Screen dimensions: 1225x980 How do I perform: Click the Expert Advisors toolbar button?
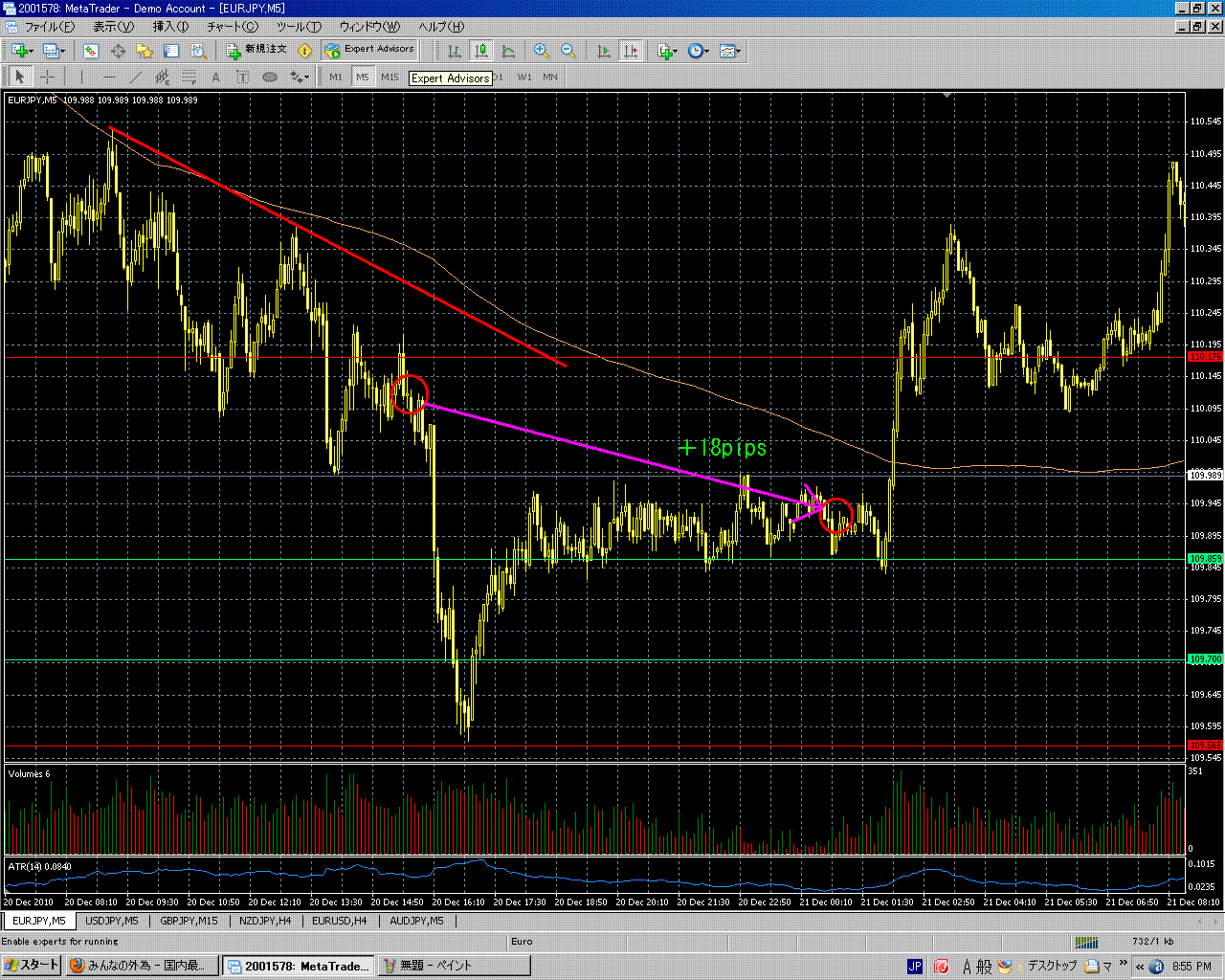click(369, 50)
